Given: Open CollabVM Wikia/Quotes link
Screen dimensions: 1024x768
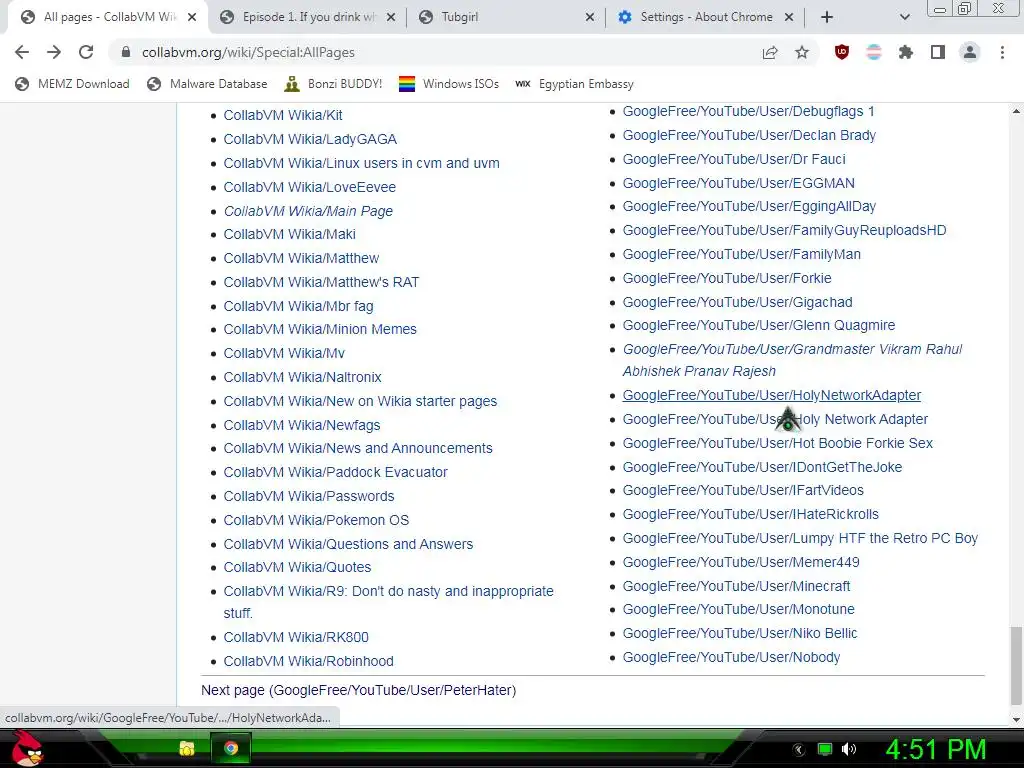Looking at the screenshot, I should 297,568.
